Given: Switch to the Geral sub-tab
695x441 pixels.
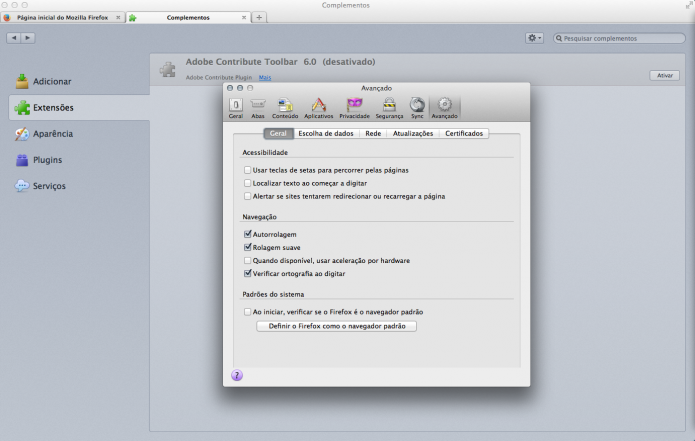Looking at the screenshot, I should click(278, 133).
